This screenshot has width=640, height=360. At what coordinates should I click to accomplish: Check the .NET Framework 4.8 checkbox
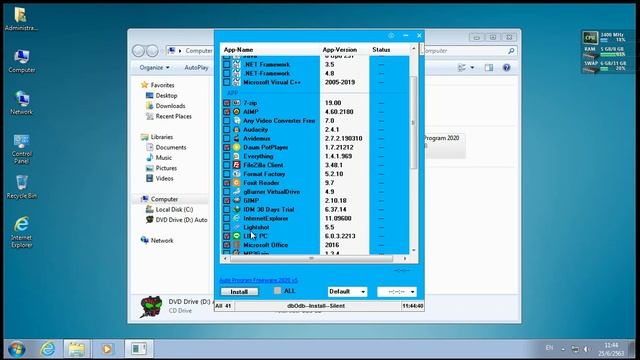227,73
